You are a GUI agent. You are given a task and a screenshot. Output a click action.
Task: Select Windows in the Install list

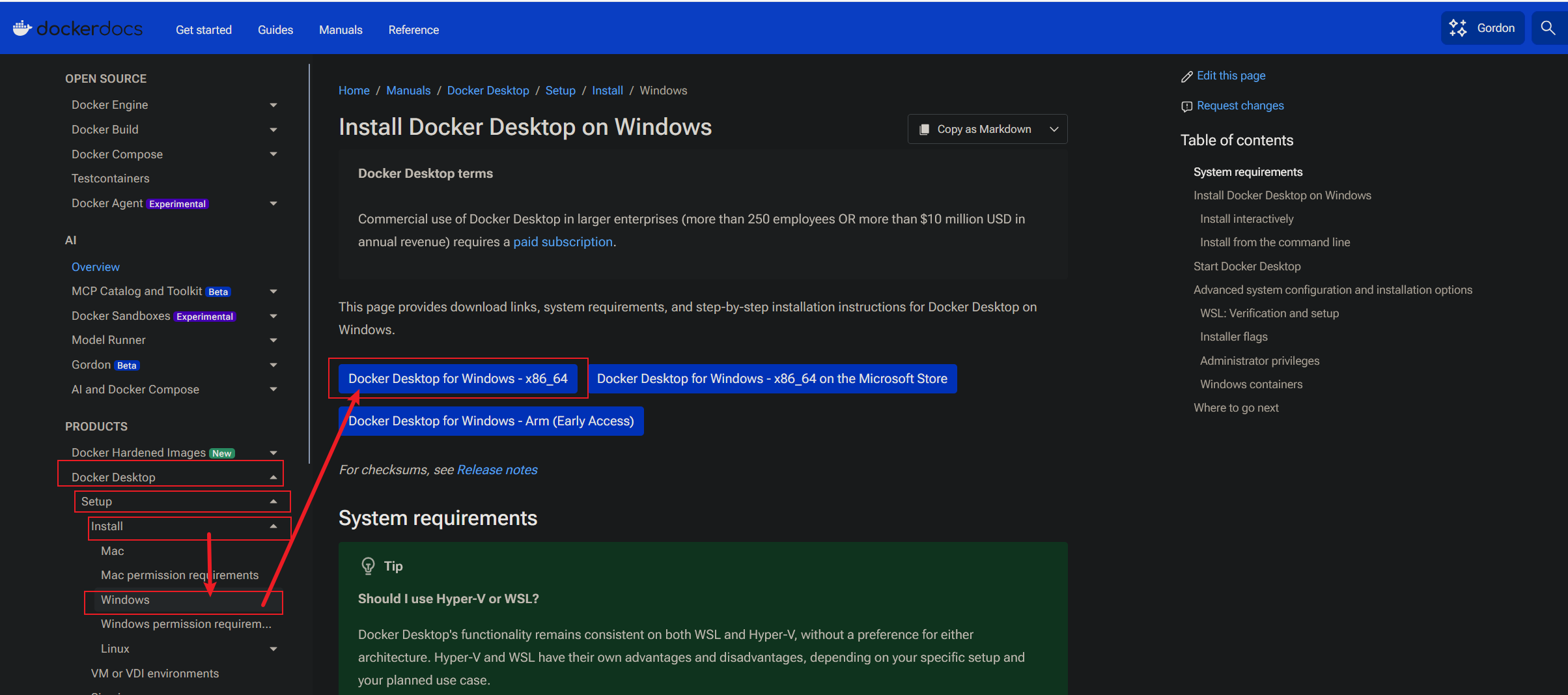pyautogui.click(x=125, y=600)
